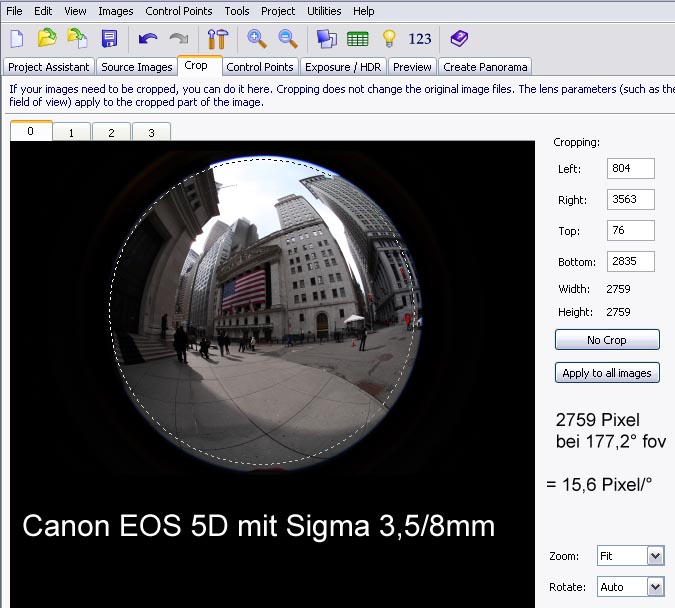Click the New Project icon
Screen dimensions: 675x608
coord(17,39)
